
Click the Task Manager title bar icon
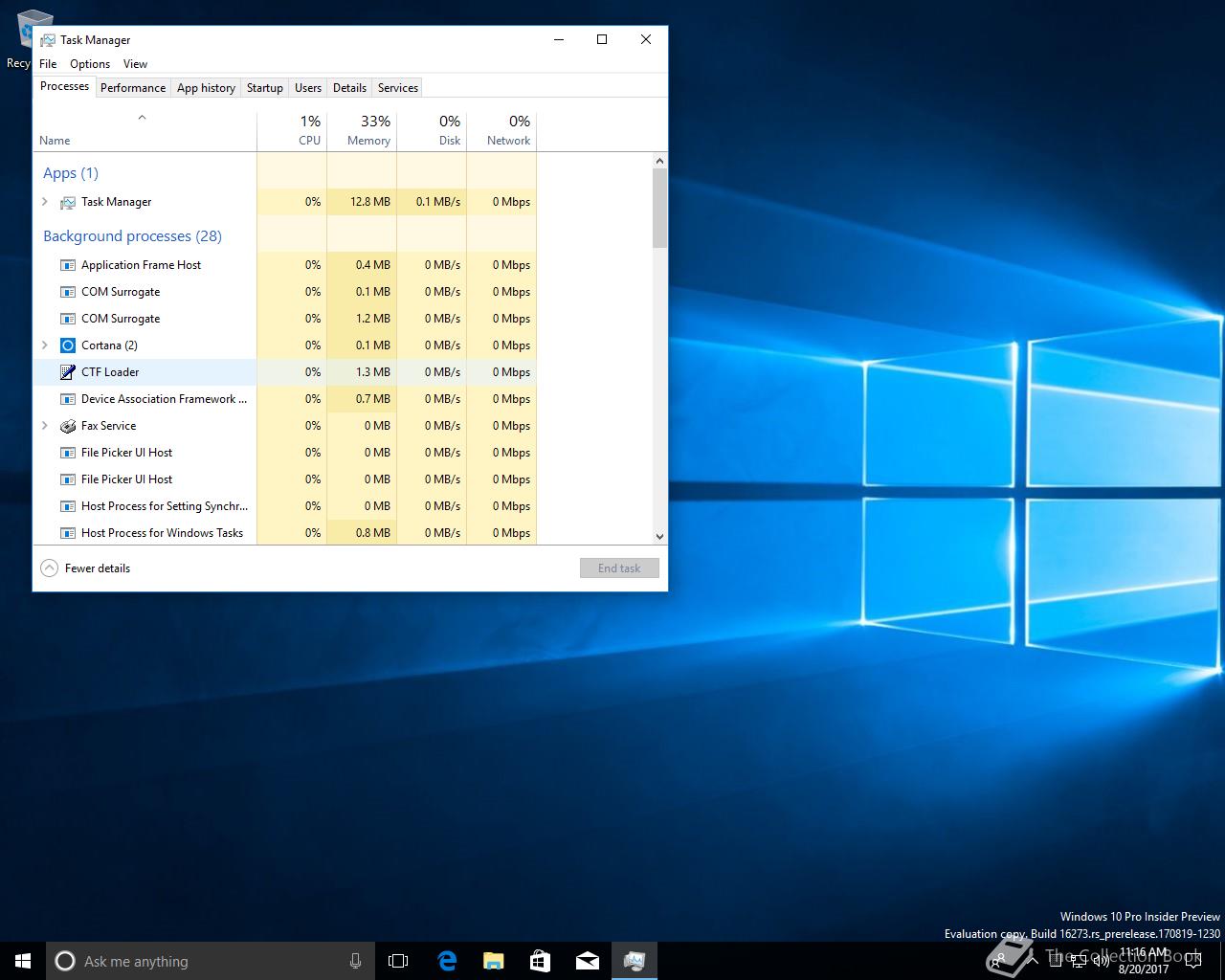(x=47, y=40)
